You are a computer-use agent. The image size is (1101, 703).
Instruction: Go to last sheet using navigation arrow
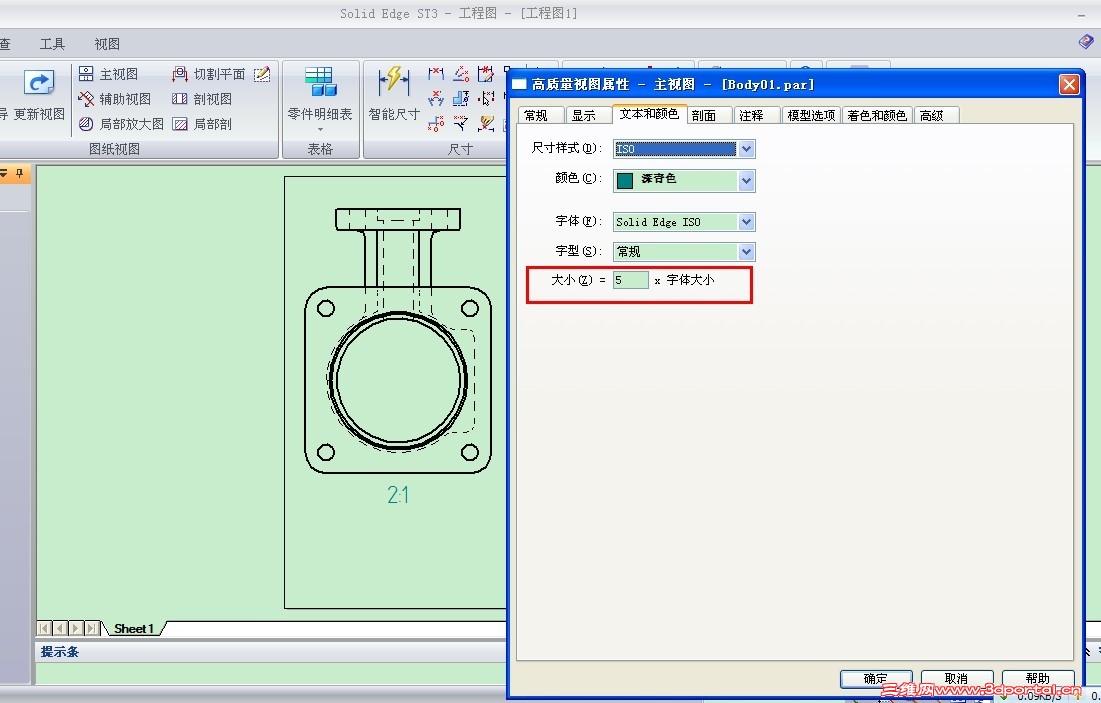point(93,628)
